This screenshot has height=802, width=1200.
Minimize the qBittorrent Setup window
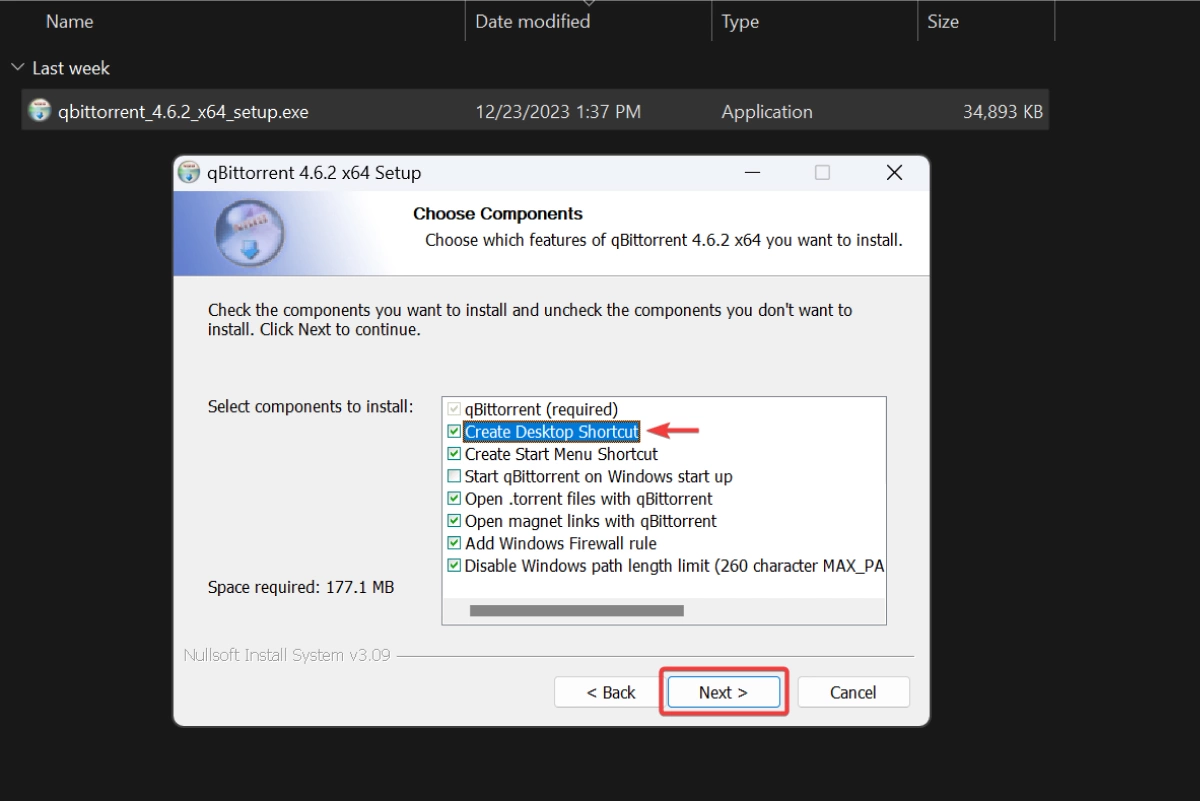tap(750, 173)
